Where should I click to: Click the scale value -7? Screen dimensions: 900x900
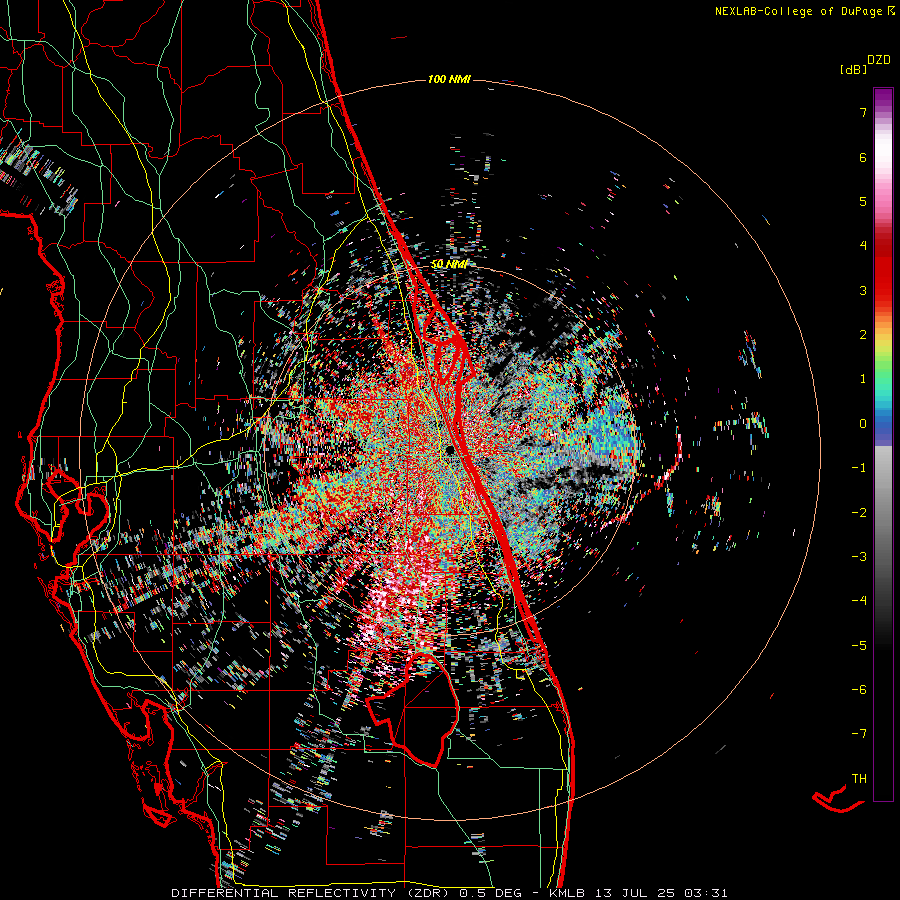click(x=859, y=734)
